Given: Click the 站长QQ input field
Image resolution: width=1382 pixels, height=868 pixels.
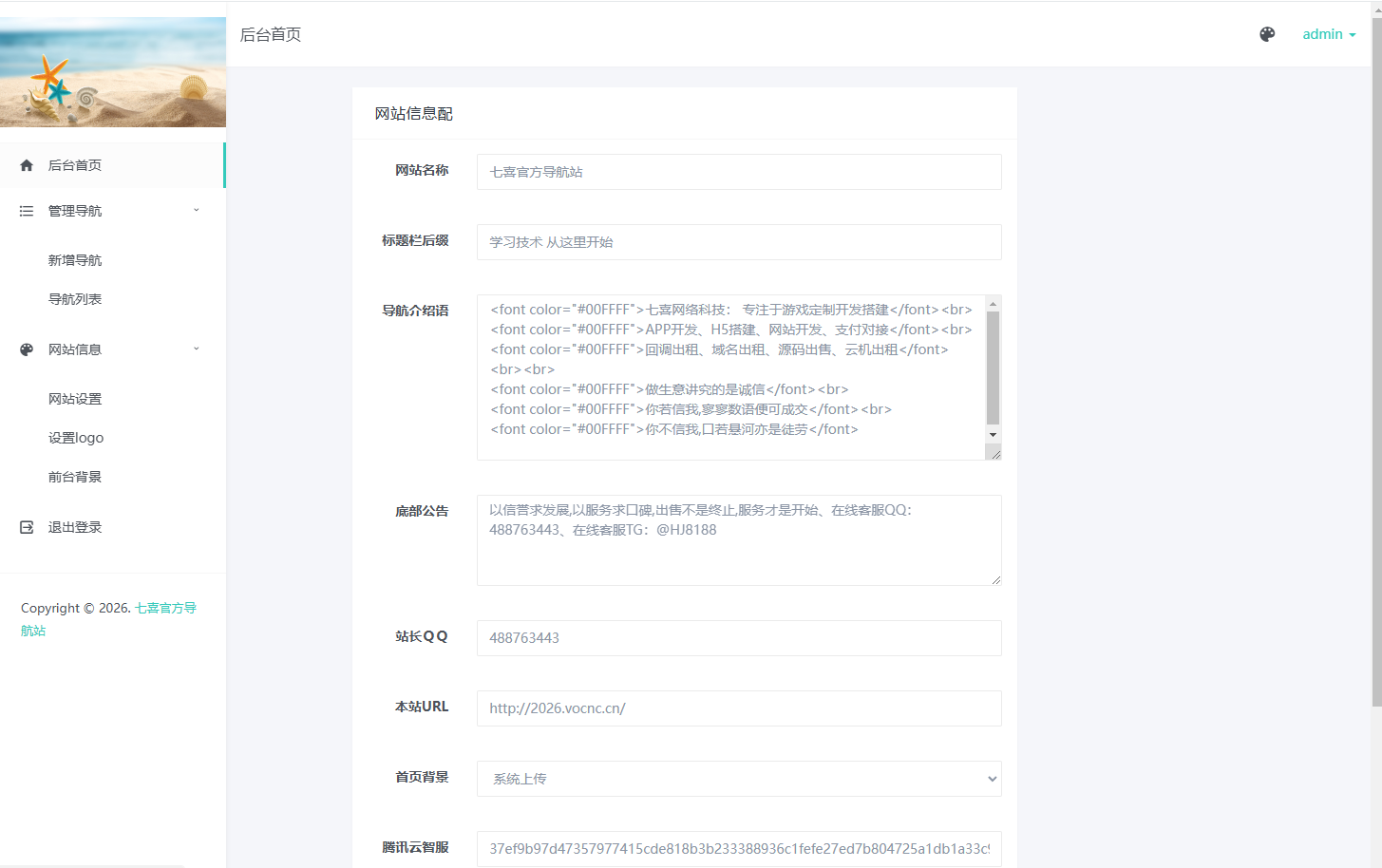Looking at the screenshot, I should click(739, 638).
